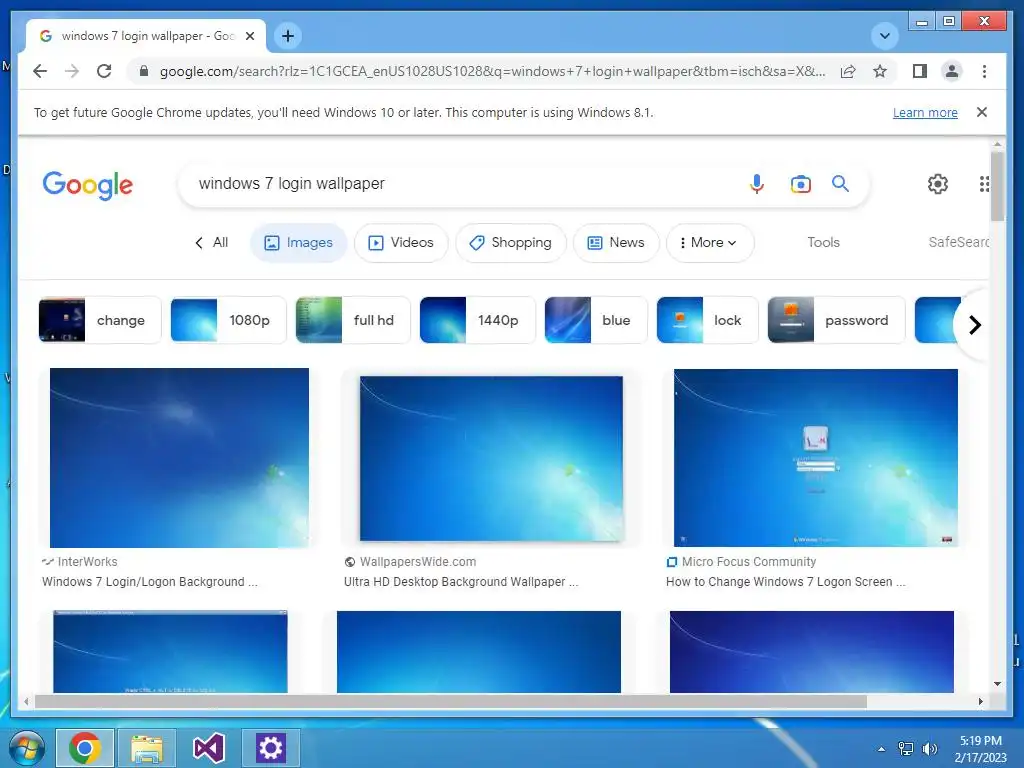Click the Micro Focus Community source label
Viewport: 1024px width, 768px height.
click(x=749, y=562)
